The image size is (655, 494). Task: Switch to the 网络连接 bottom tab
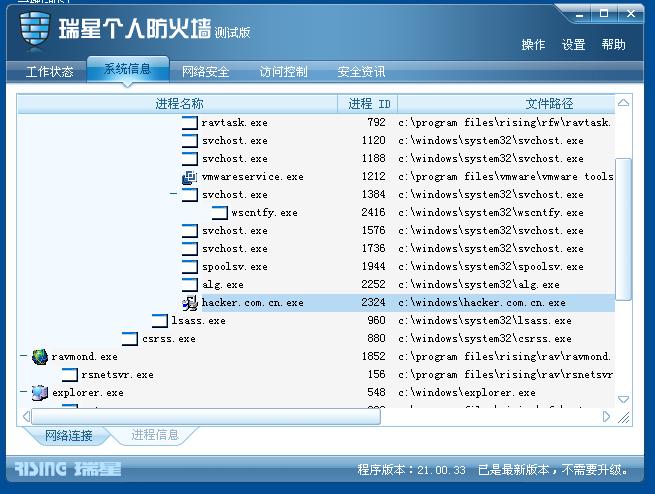point(69,436)
